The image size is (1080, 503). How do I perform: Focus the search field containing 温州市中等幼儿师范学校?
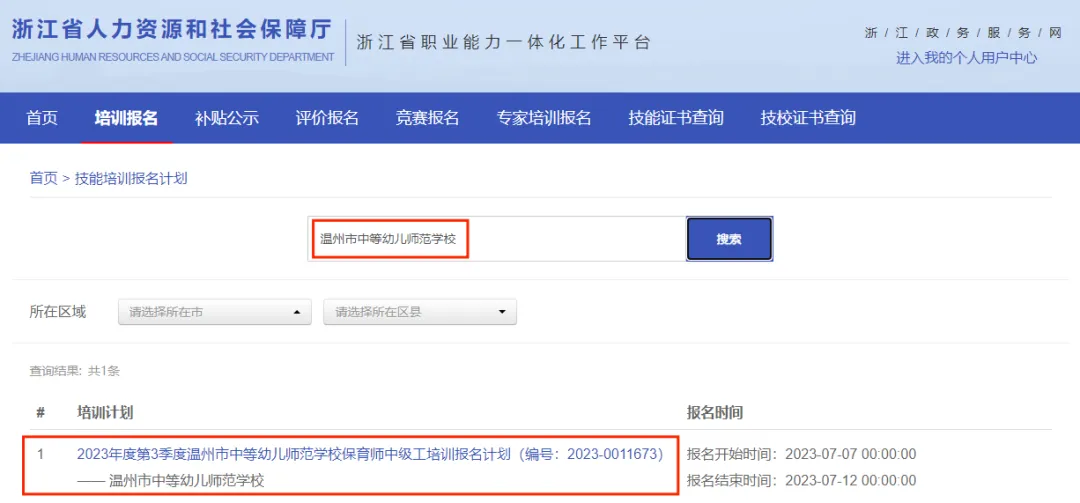tap(494, 239)
